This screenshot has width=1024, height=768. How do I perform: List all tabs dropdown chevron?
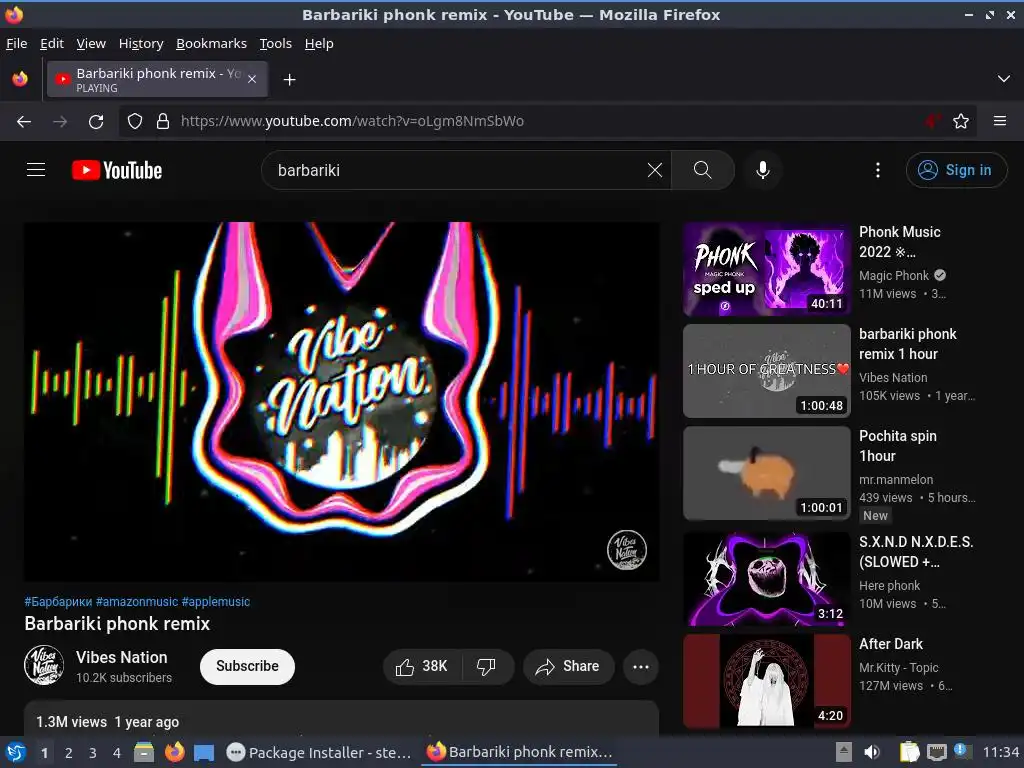[1004, 79]
